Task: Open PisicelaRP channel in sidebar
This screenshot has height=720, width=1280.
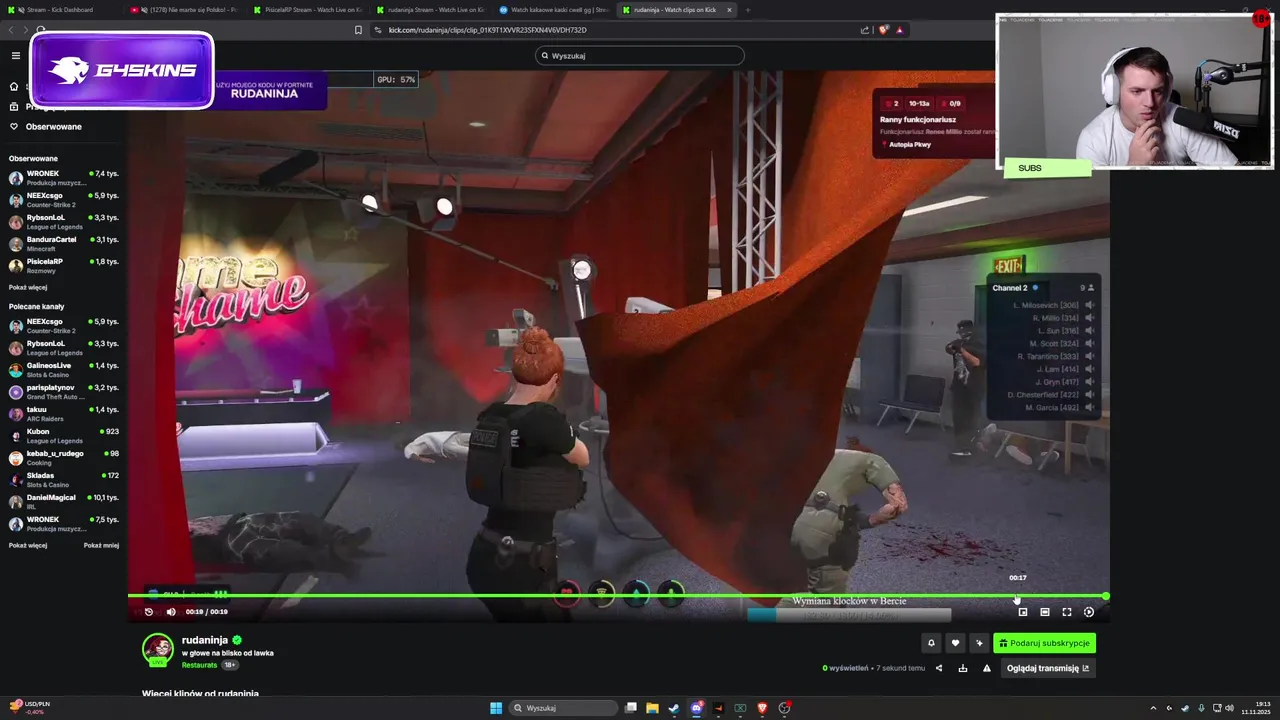Action: (x=64, y=266)
